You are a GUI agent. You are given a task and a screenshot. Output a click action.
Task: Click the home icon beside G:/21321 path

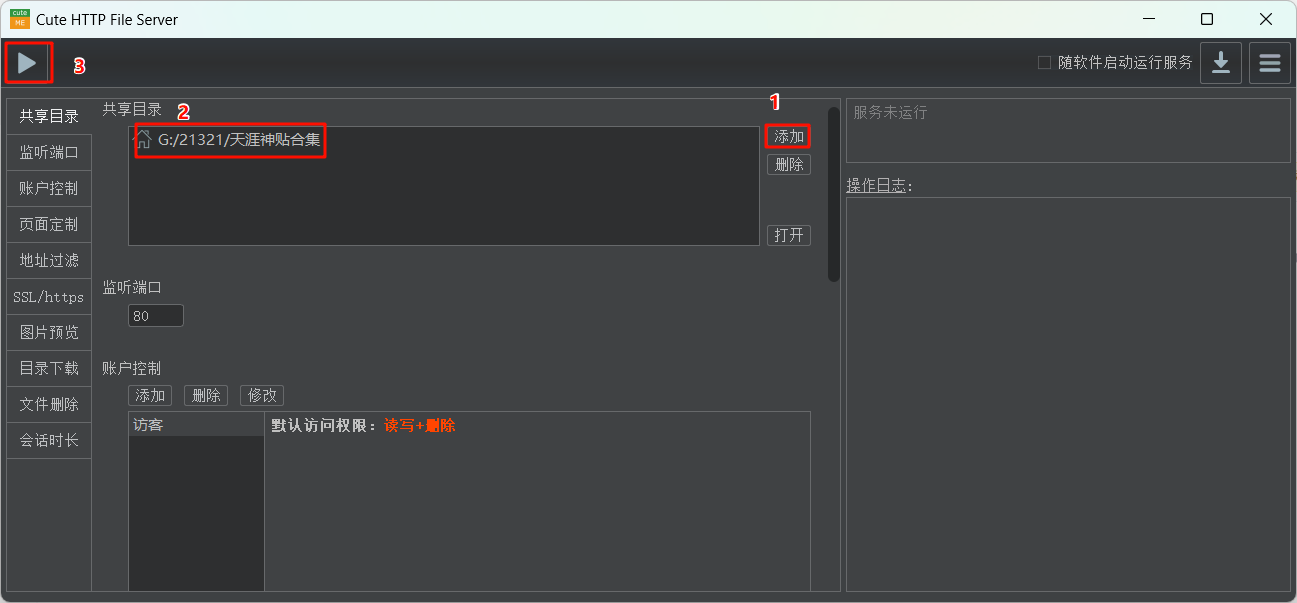pos(144,139)
